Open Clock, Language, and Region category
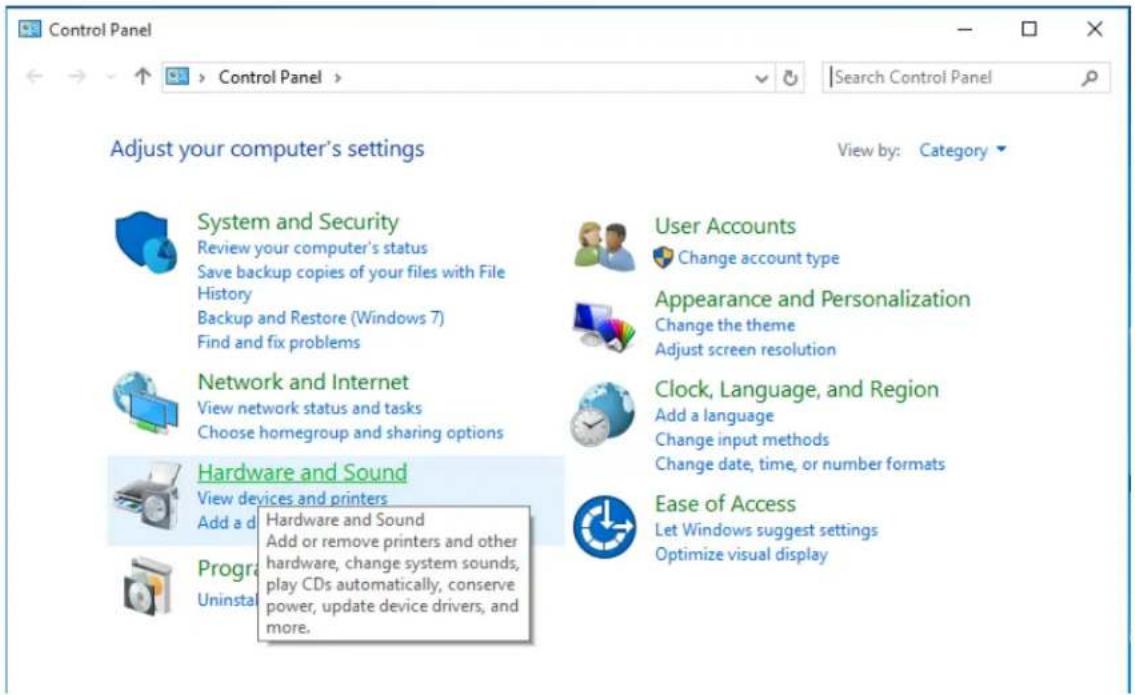This screenshot has height=695, width=1135. pos(797,389)
